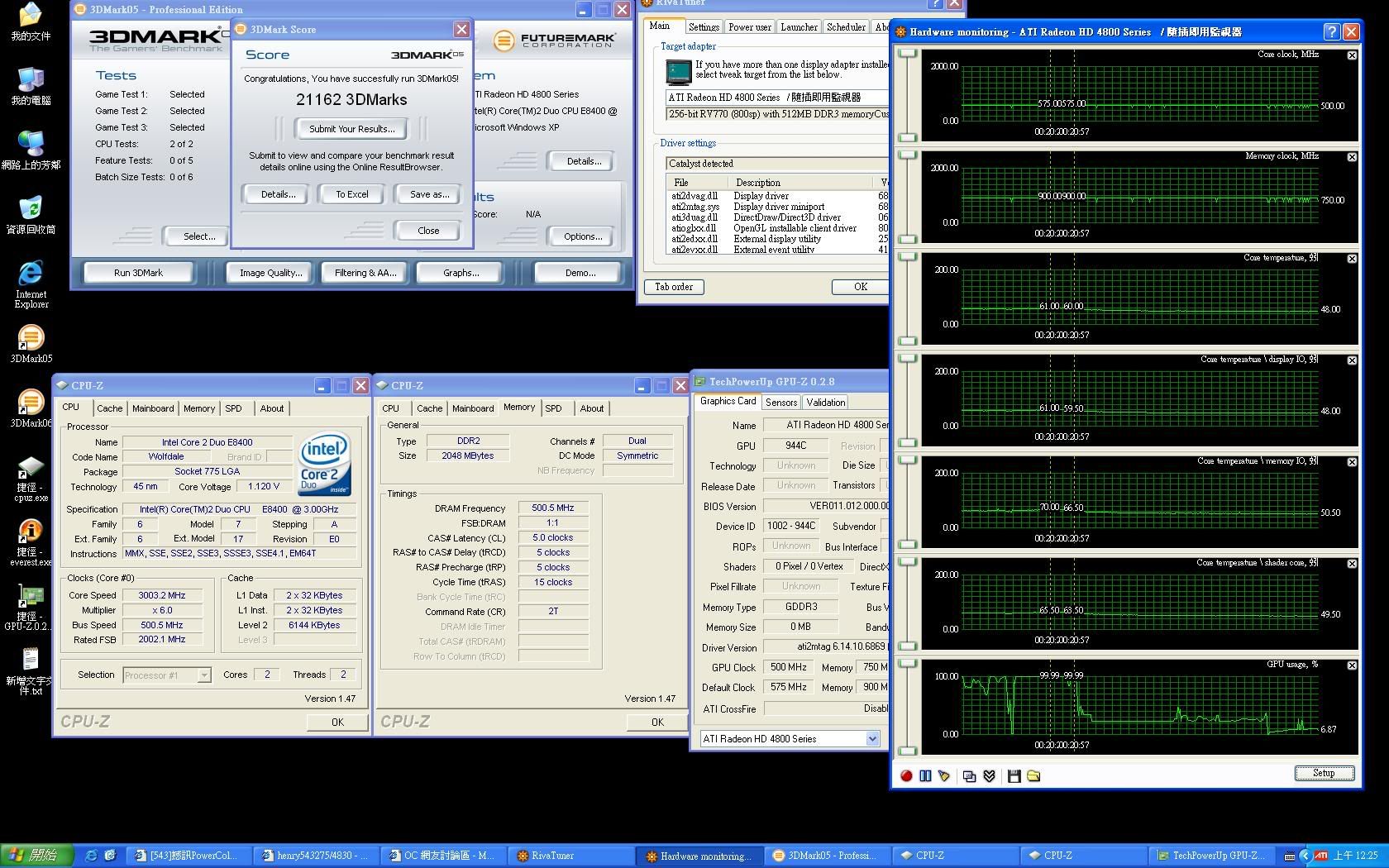Open the everest.exe shortcut icon
This screenshot has height=868, width=1389.
tap(31, 543)
